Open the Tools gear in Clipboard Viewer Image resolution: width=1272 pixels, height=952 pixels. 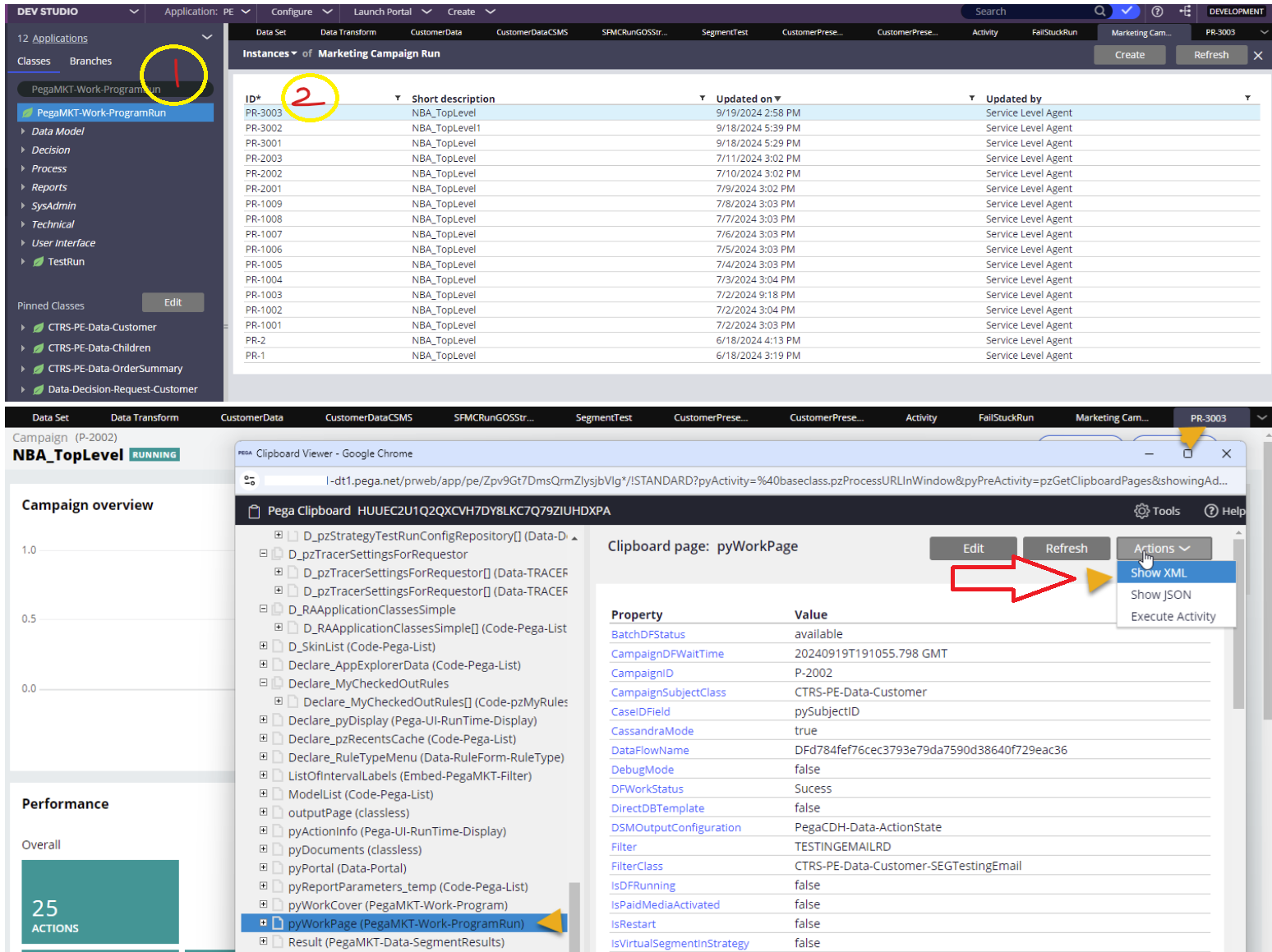coord(1157,511)
